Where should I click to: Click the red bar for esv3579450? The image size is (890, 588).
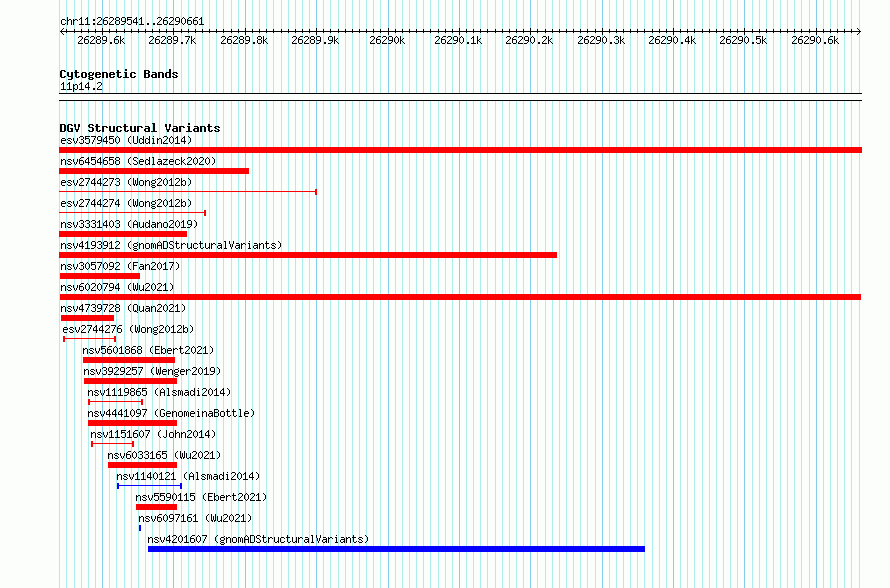pos(460,150)
